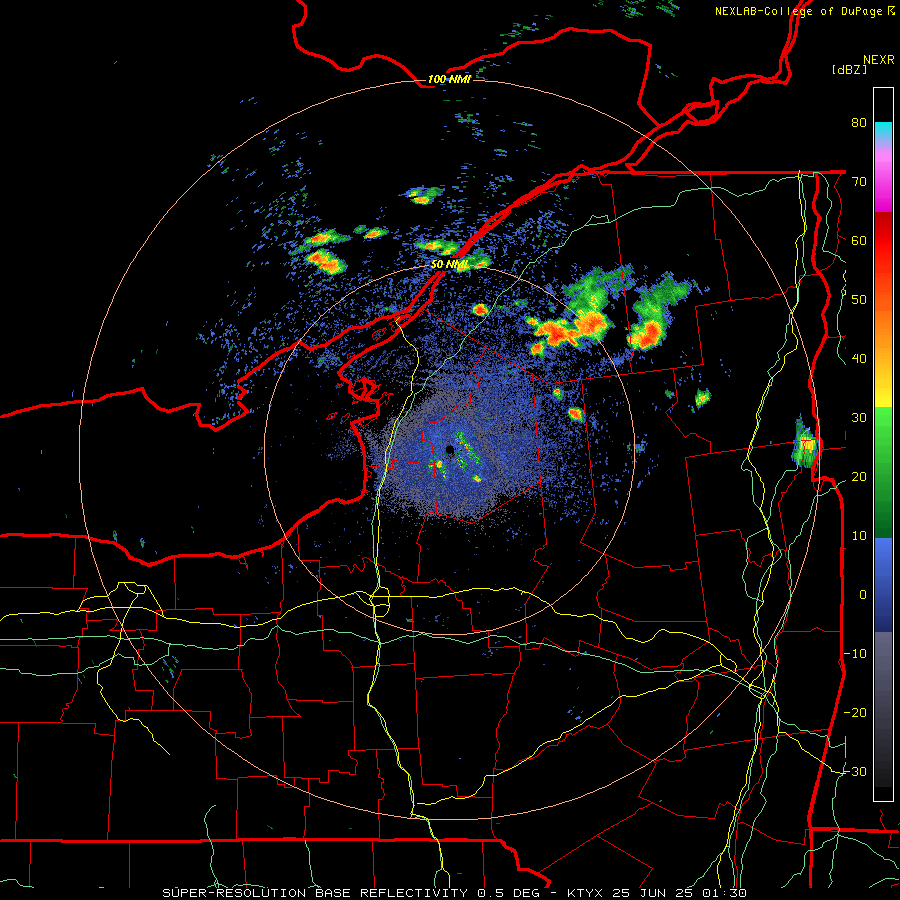
Task: Click the 100 NMI range ring label
Action: click(x=449, y=79)
